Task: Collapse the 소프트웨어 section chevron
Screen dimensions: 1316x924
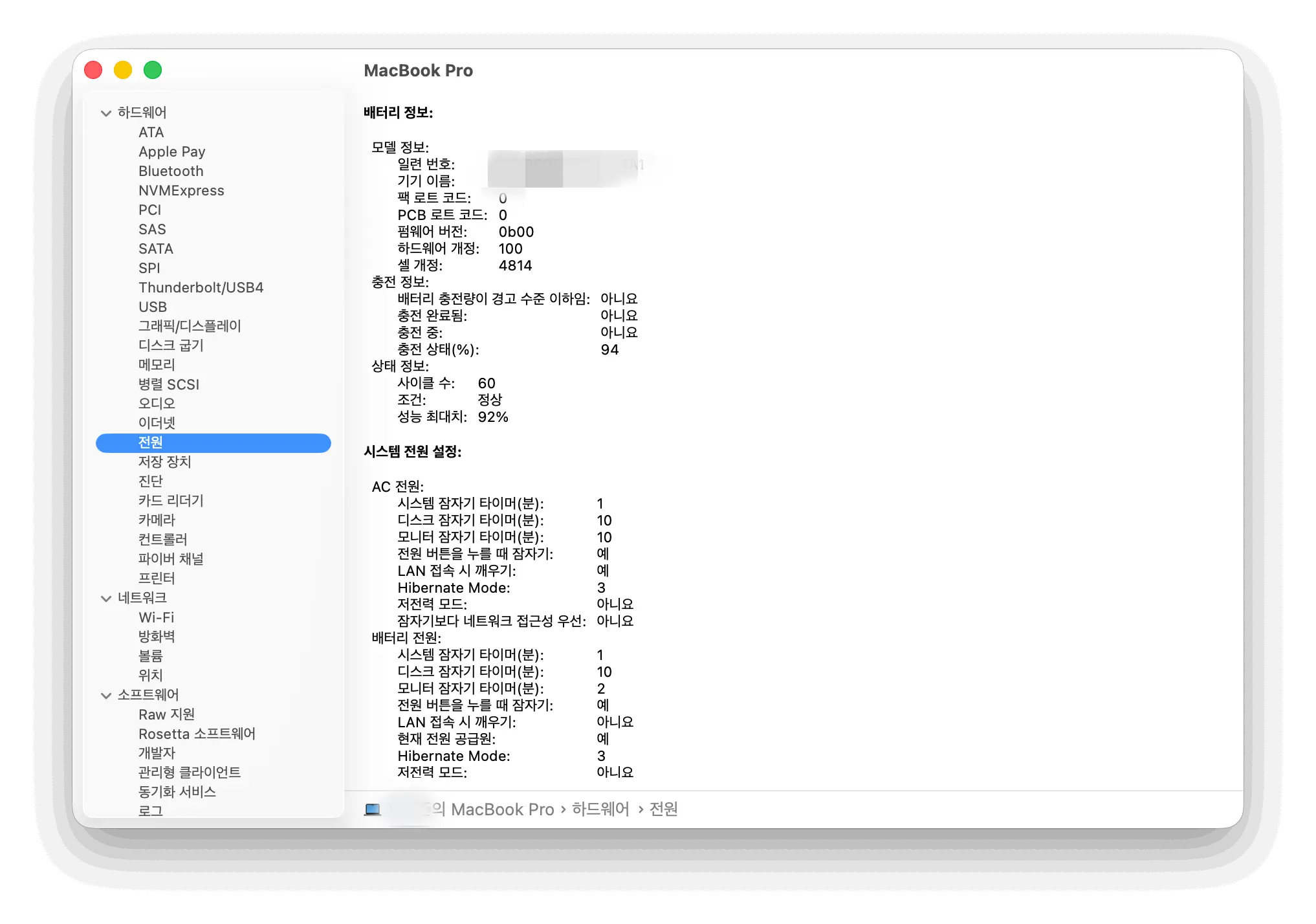Action: 106,696
